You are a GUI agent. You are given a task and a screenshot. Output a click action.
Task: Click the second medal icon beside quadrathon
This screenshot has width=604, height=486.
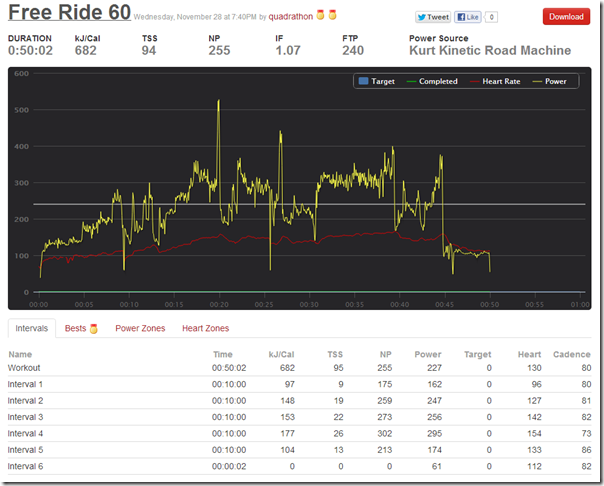(x=332, y=17)
